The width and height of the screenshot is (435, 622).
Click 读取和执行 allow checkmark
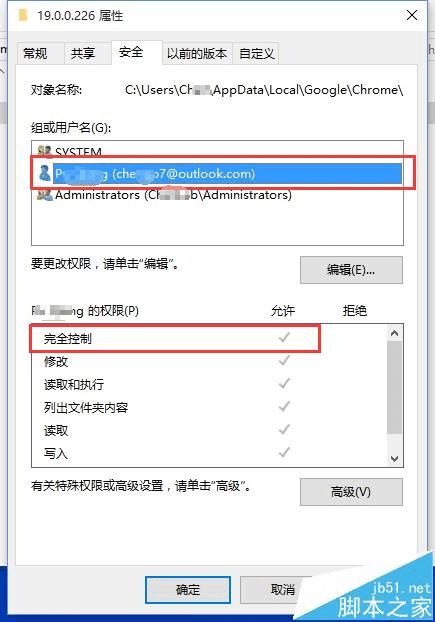[x=284, y=384]
